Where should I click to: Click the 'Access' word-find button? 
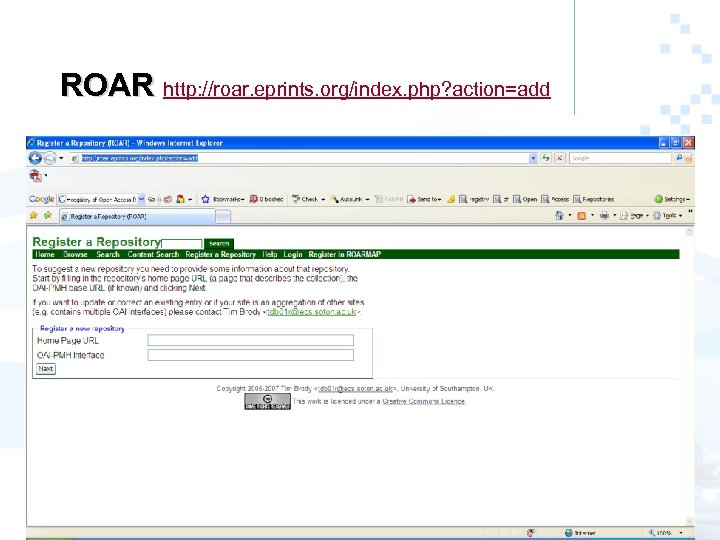click(555, 199)
